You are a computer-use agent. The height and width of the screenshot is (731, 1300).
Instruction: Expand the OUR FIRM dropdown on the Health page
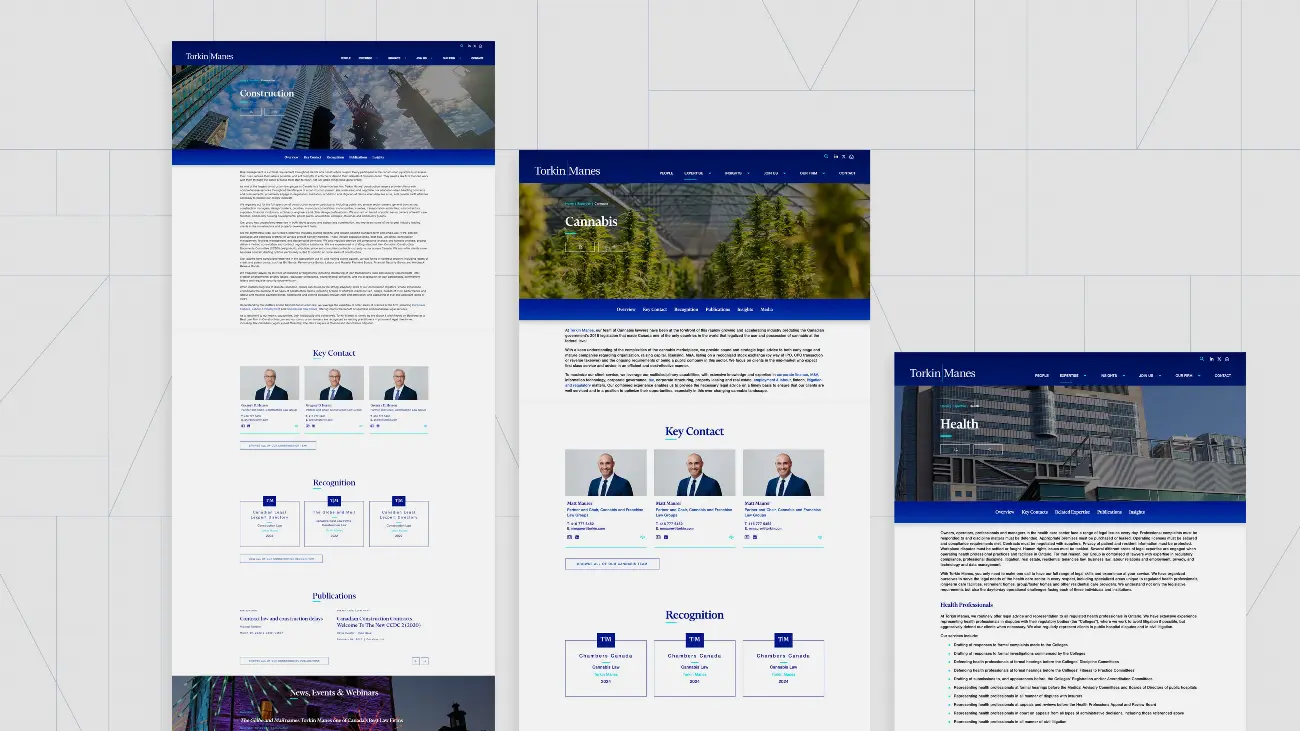[1186, 375]
